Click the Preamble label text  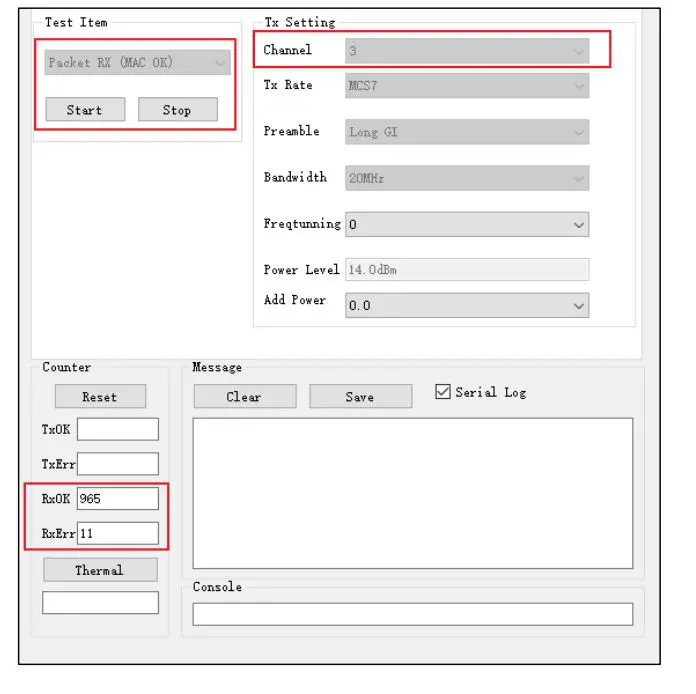pos(292,131)
